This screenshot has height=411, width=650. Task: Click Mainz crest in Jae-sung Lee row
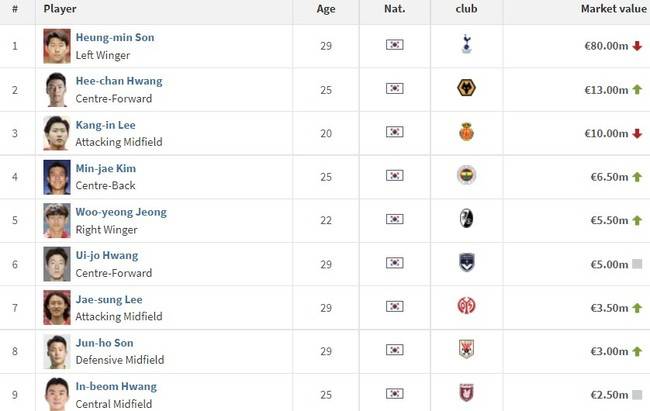pyautogui.click(x=466, y=306)
